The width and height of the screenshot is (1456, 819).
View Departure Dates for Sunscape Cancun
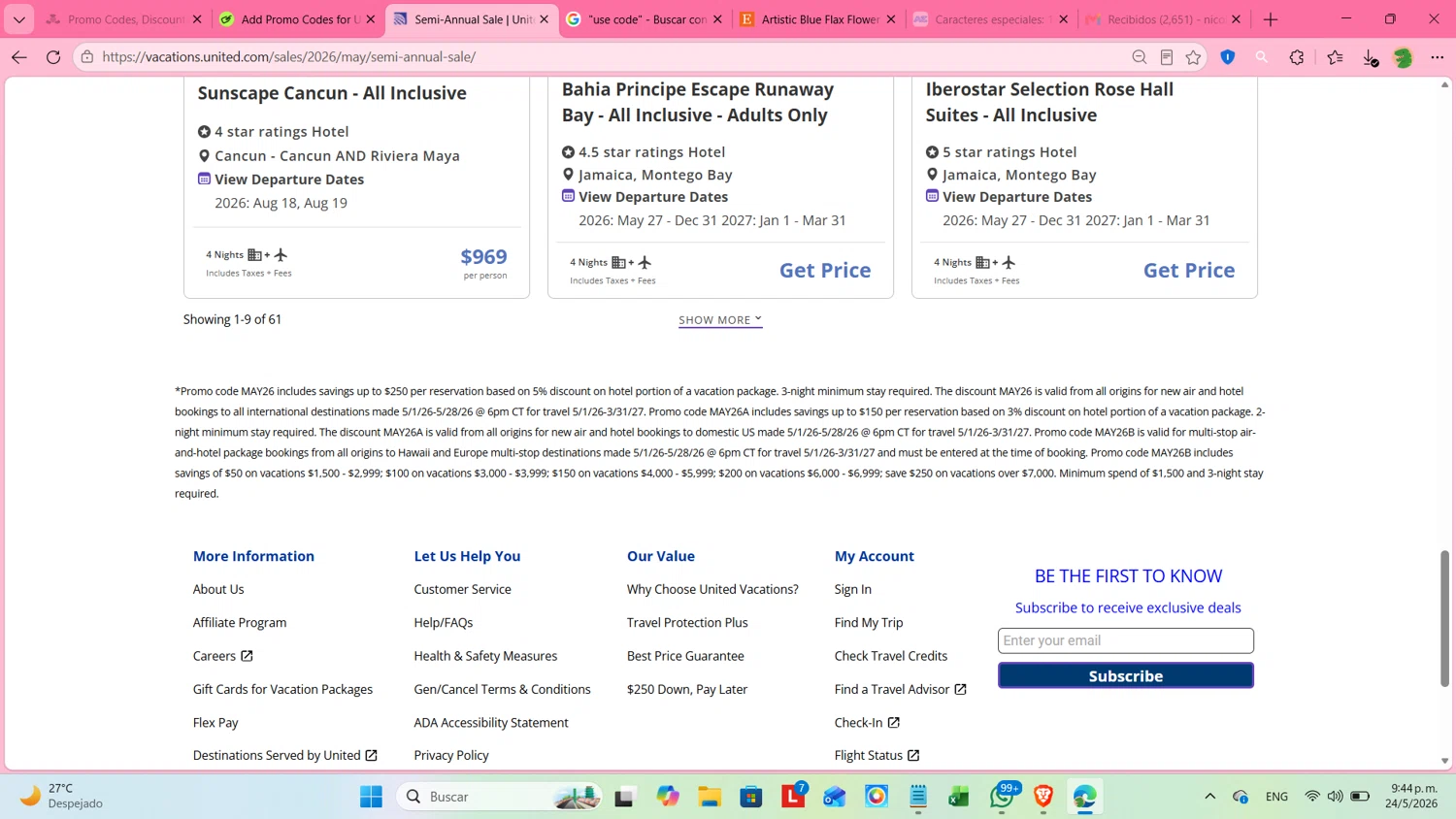[289, 180]
